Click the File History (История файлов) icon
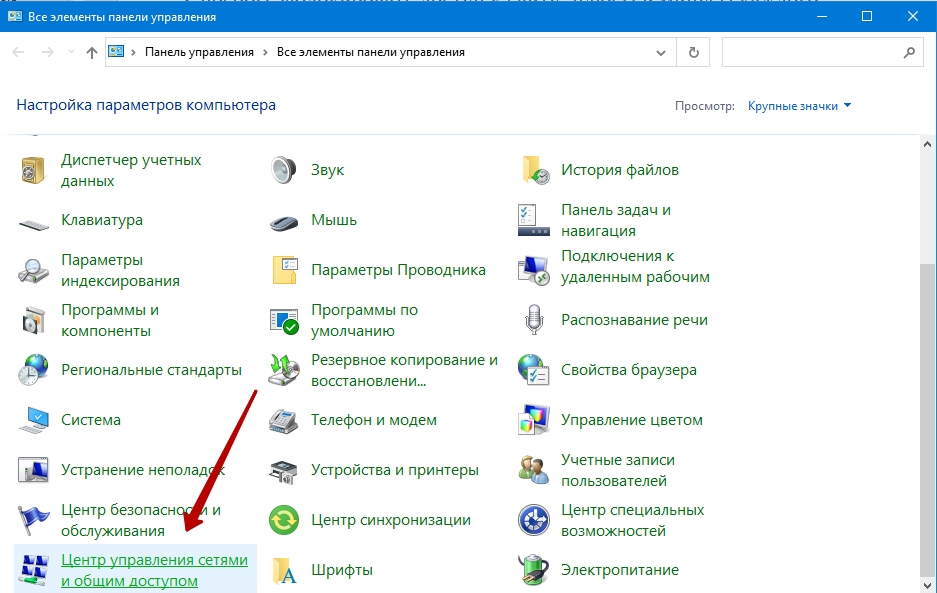 535,170
